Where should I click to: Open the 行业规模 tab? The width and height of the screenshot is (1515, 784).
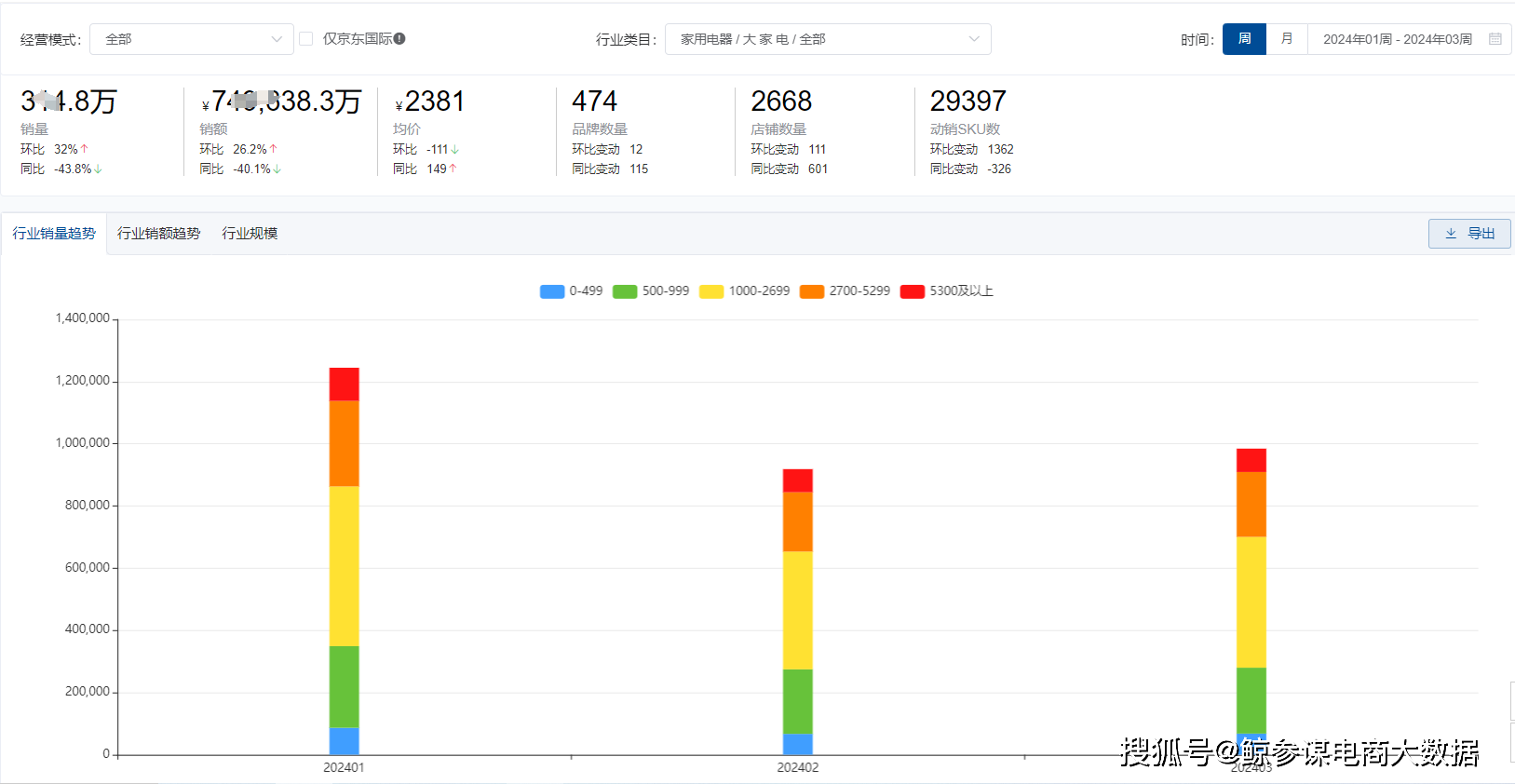pos(250,234)
